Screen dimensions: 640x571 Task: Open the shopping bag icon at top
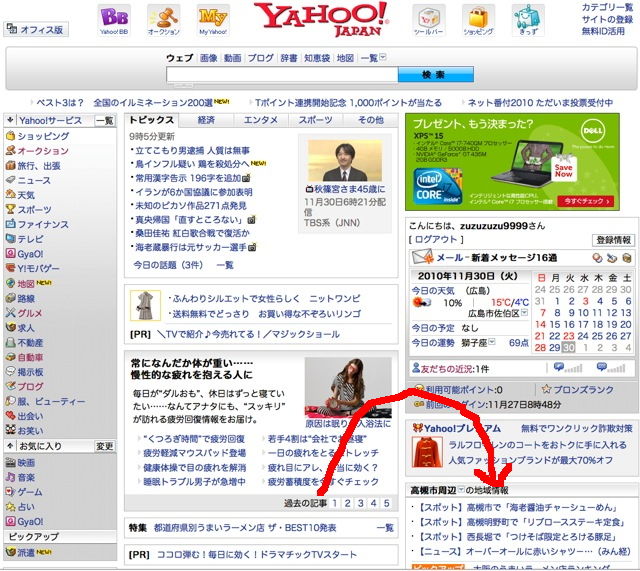coord(478,20)
